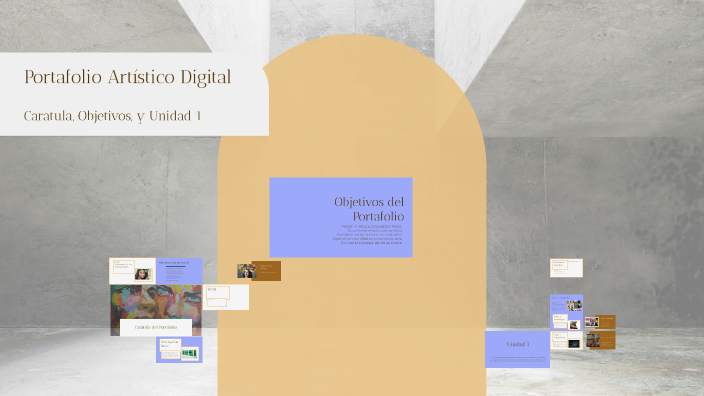This screenshot has height=396, width=704.
Task: Select the small paragraph under "Unidad 1"
Action: coord(518,359)
